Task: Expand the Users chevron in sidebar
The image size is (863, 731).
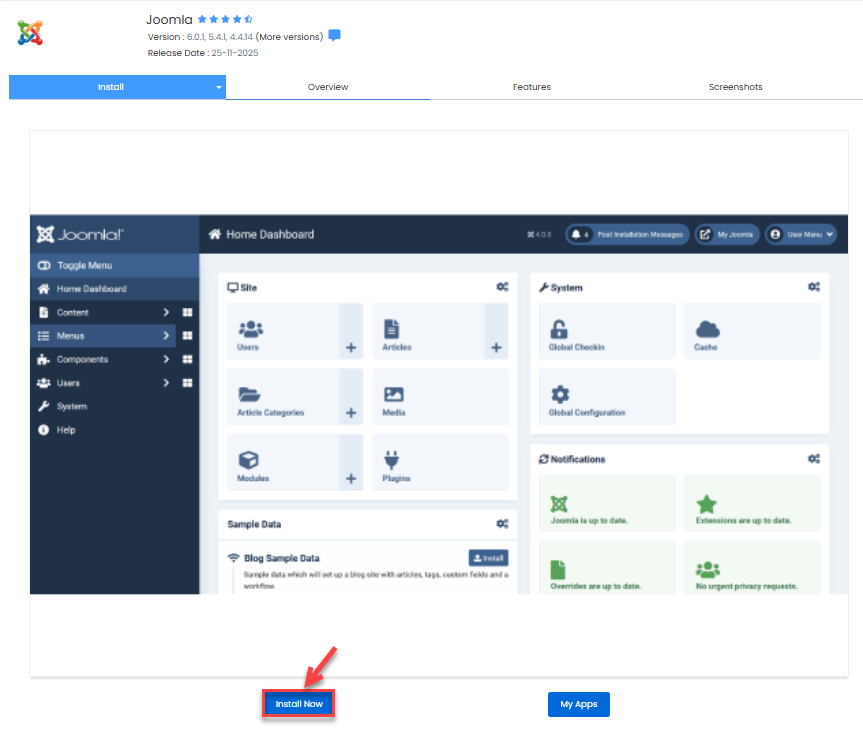Action: (166, 383)
